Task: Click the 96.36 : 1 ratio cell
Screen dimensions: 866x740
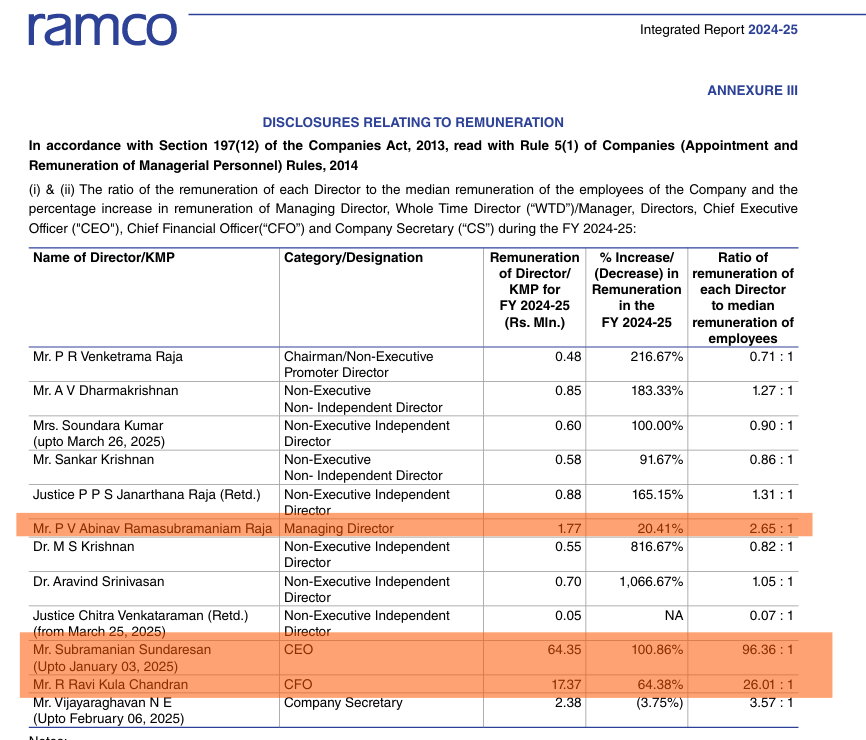Action: pos(768,649)
